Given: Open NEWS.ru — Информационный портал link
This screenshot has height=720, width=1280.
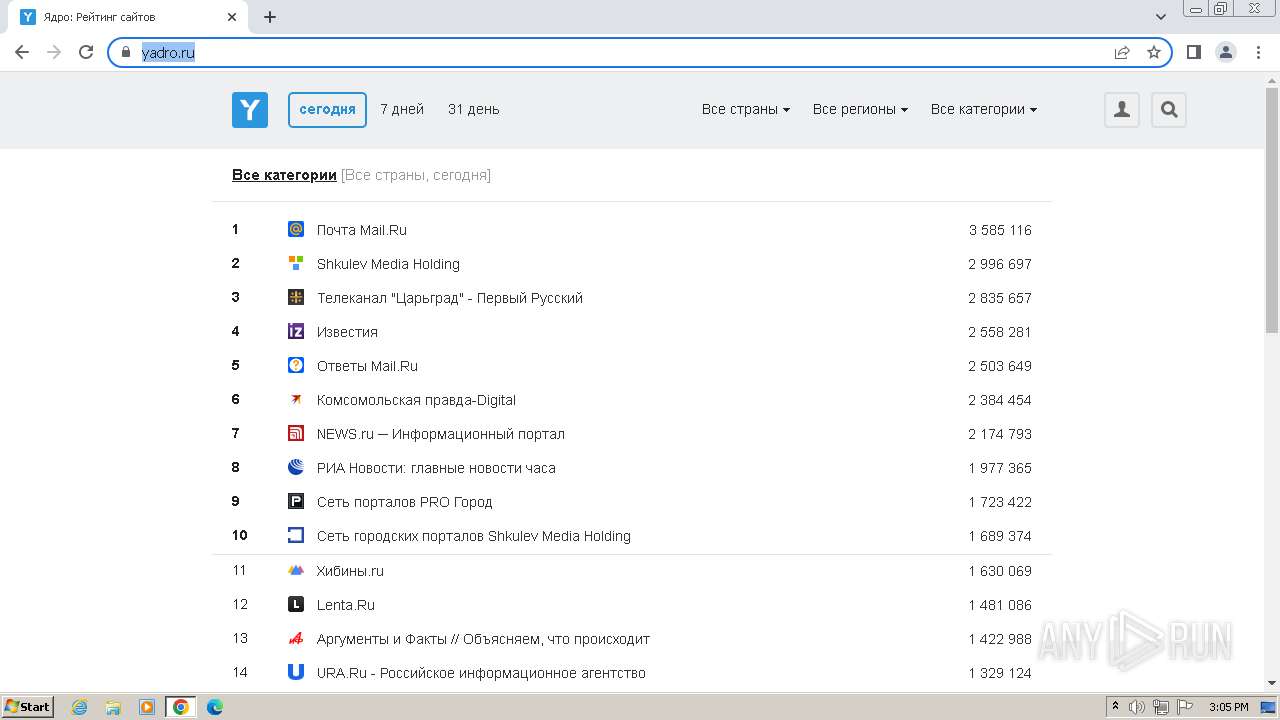Looking at the screenshot, I should click(441, 434).
